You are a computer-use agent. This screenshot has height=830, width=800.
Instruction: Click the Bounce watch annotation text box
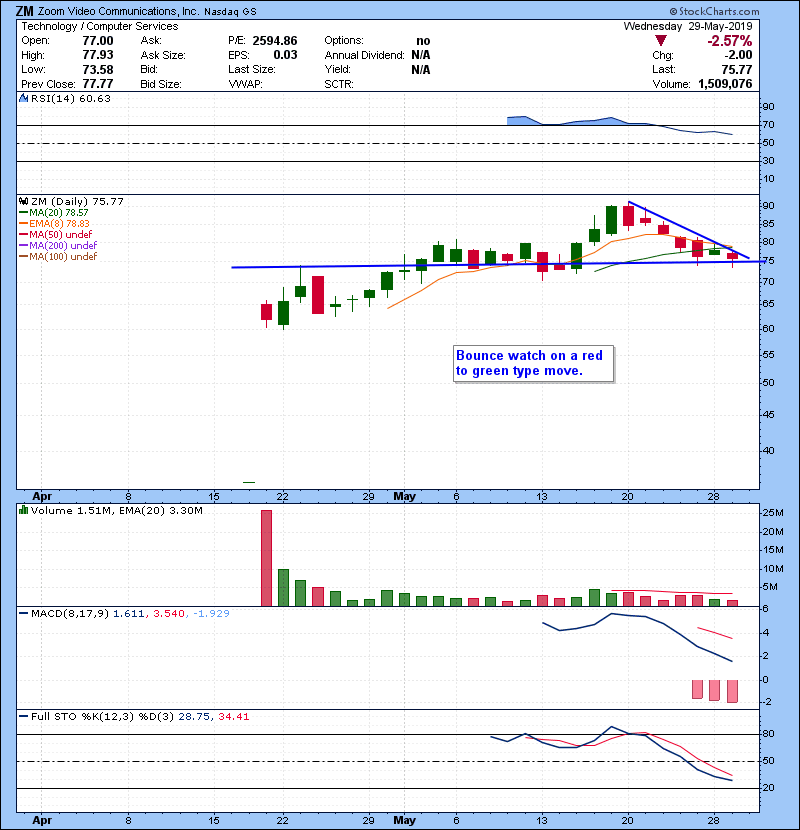pyautogui.click(x=534, y=364)
